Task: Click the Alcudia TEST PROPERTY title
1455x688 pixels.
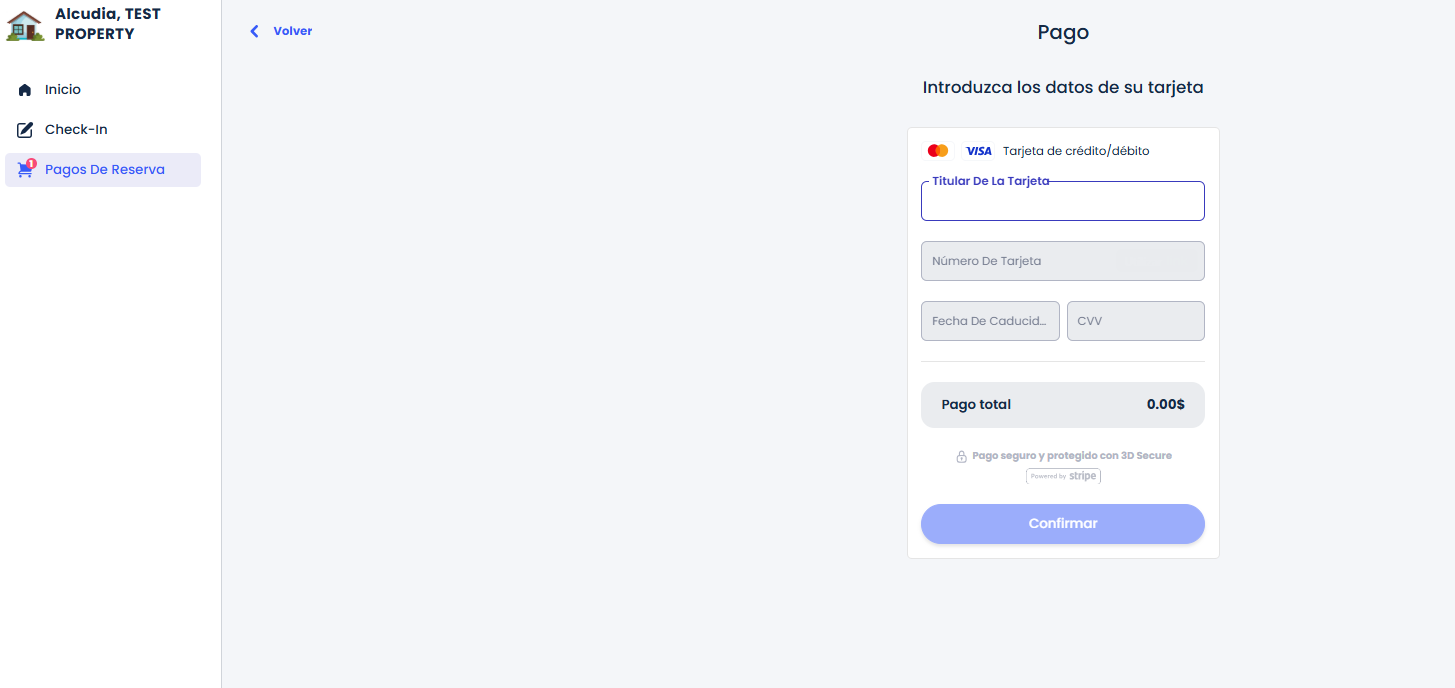Action: 107,24
